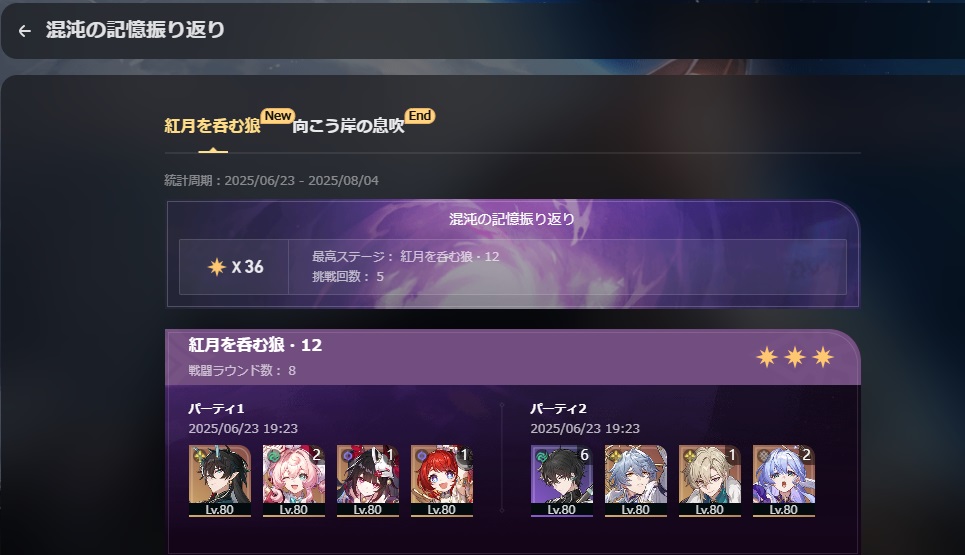The height and width of the screenshot is (555, 965).
Task: Switch to 紅月を呑む狼 tab
Action: click(x=212, y=126)
